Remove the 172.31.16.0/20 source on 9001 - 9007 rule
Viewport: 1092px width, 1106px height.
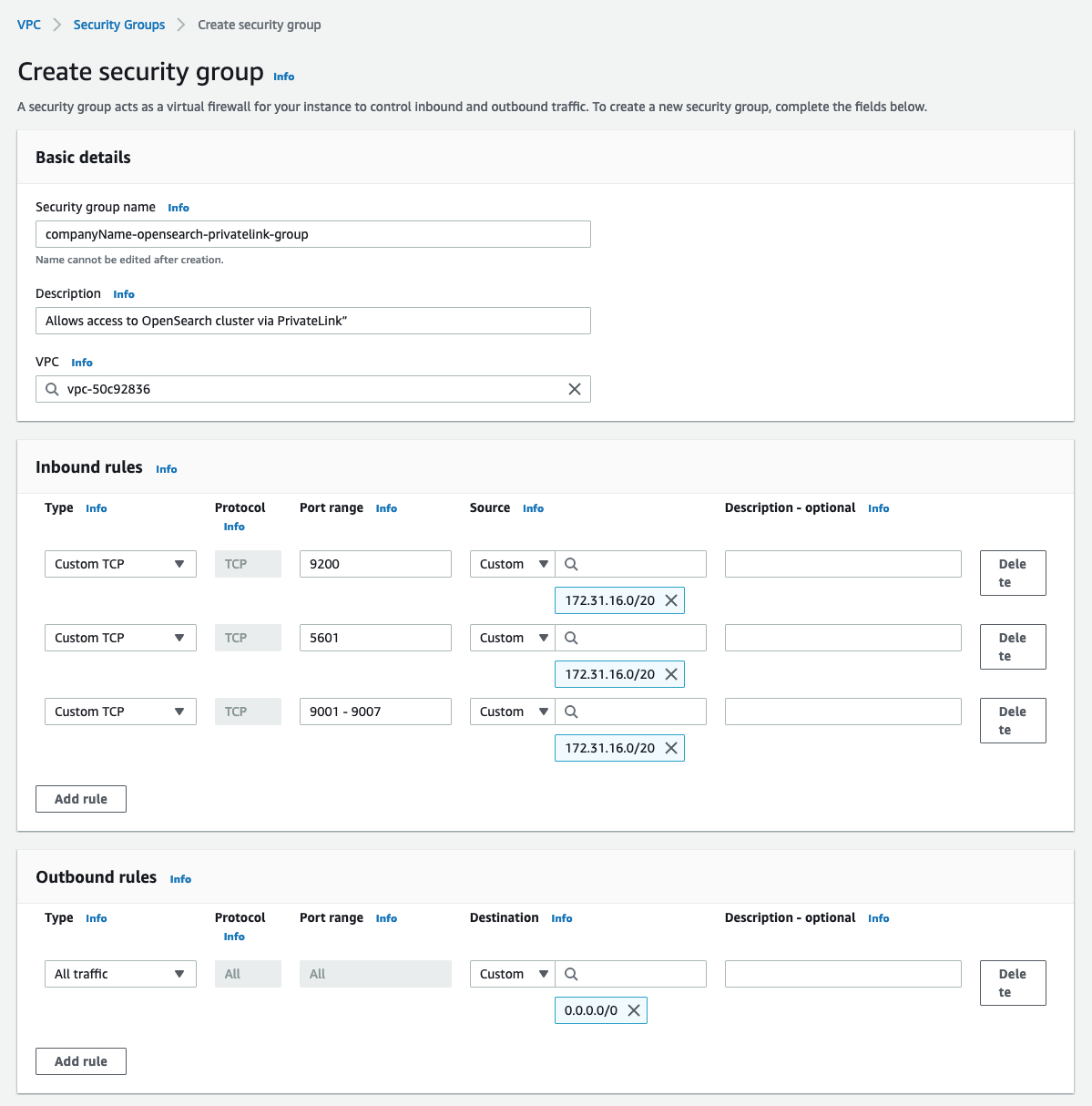pyautogui.click(x=671, y=748)
